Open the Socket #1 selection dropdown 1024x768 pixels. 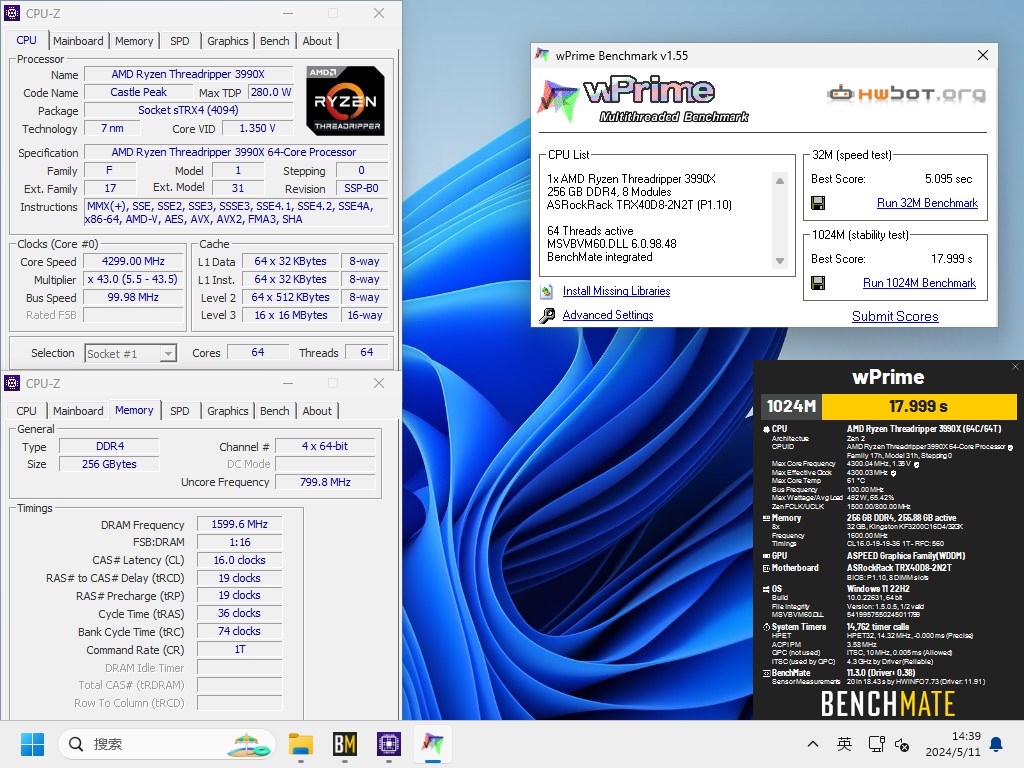pyautogui.click(x=168, y=353)
